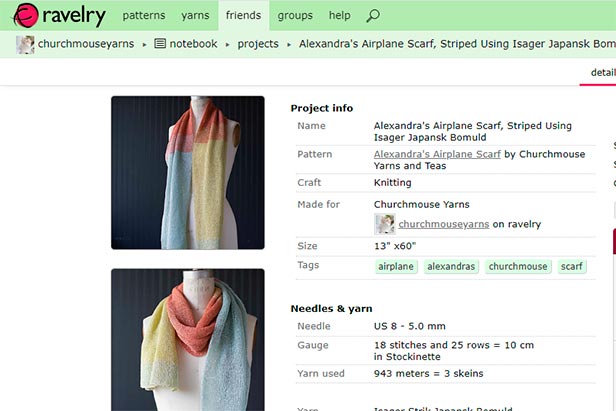Open the yarns menu
The image size is (616, 411).
tap(195, 15)
